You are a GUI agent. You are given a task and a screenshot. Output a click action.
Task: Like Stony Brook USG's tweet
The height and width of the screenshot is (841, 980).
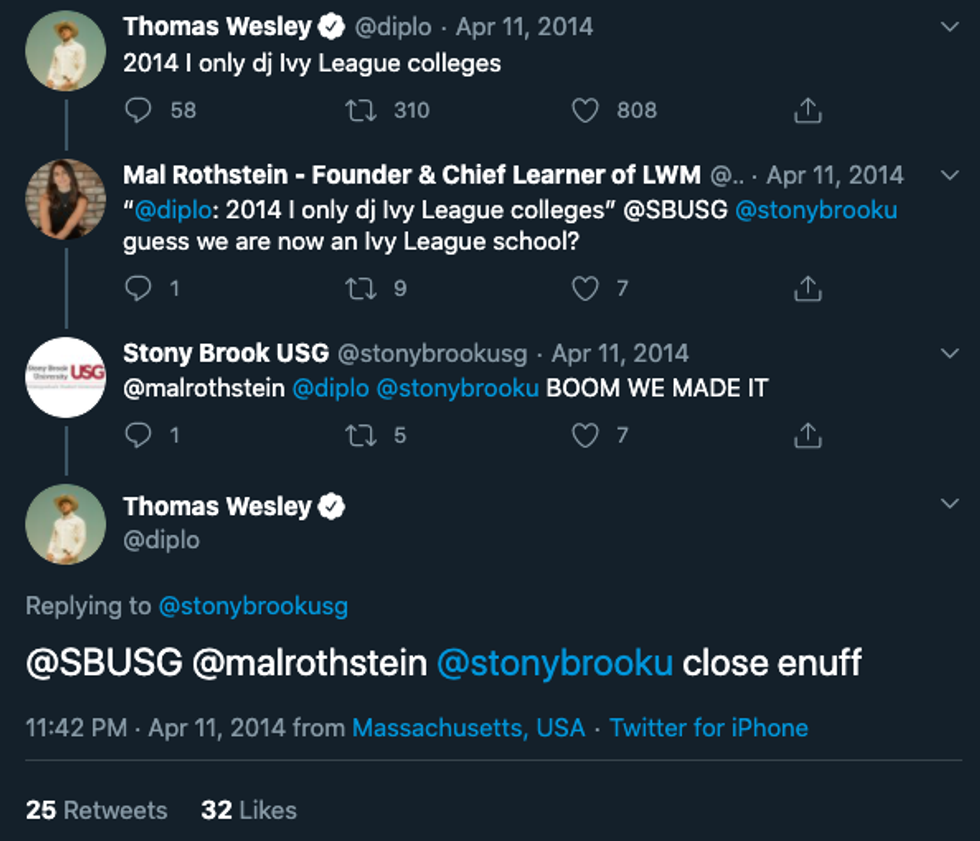click(x=585, y=435)
